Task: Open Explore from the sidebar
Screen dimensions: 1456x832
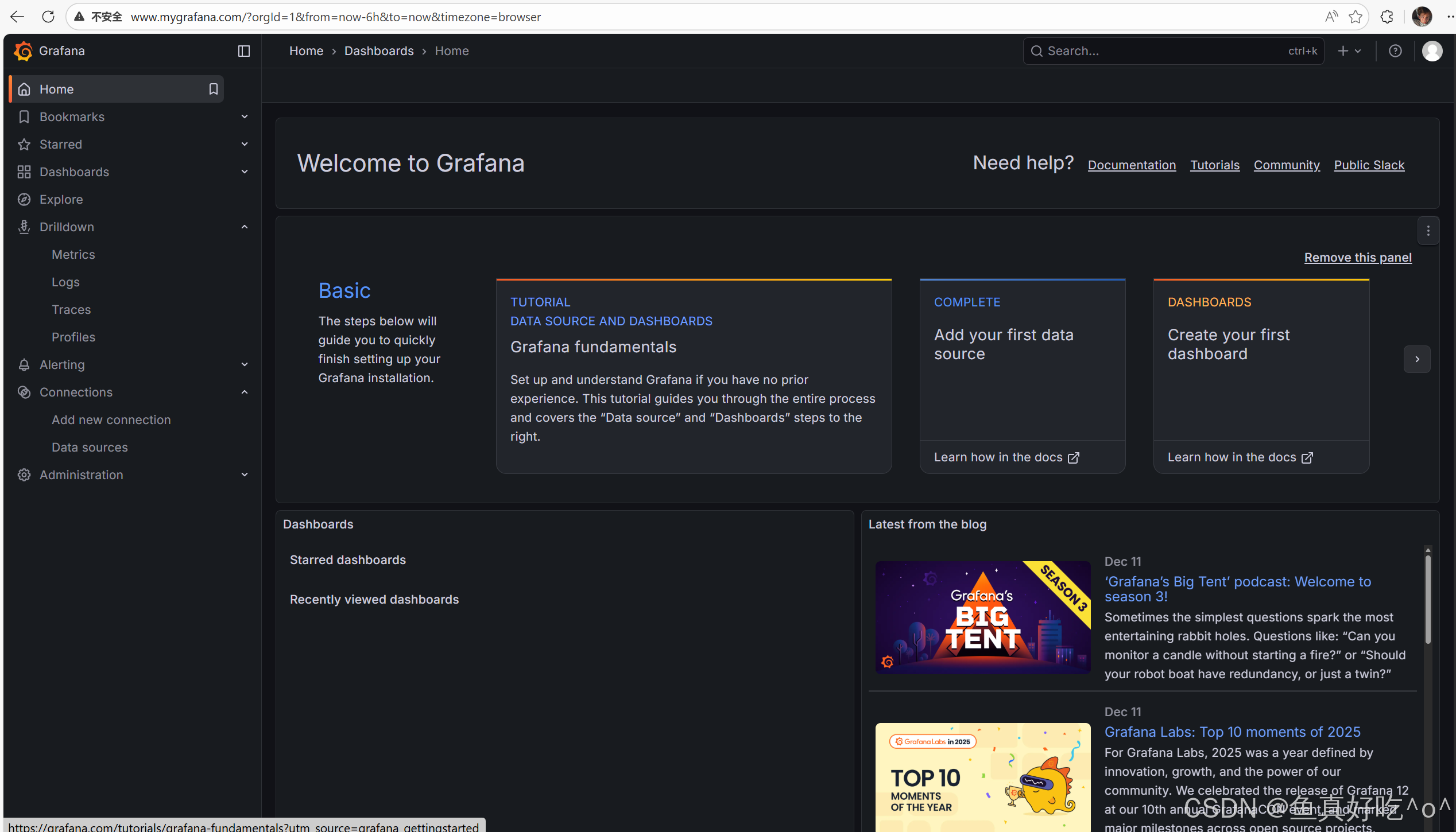Action: (x=61, y=199)
